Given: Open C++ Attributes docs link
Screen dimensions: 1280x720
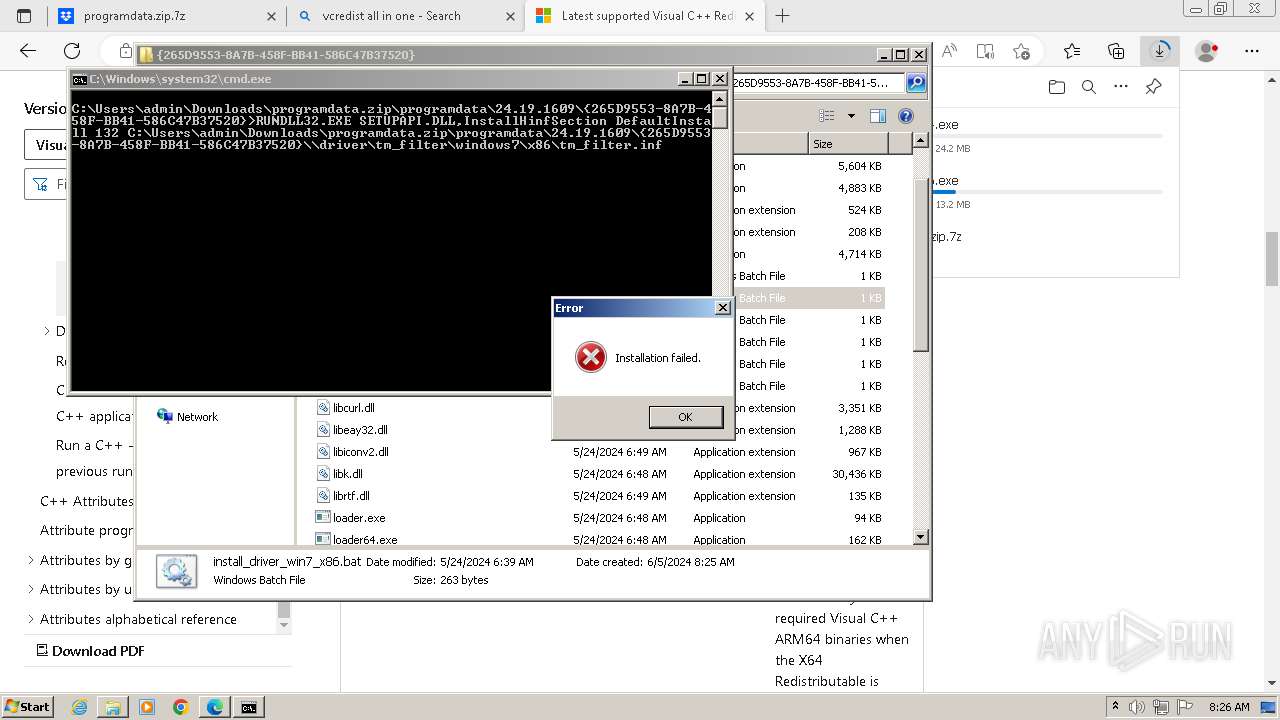Looking at the screenshot, I should pyautogui.click(x=86, y=501).
